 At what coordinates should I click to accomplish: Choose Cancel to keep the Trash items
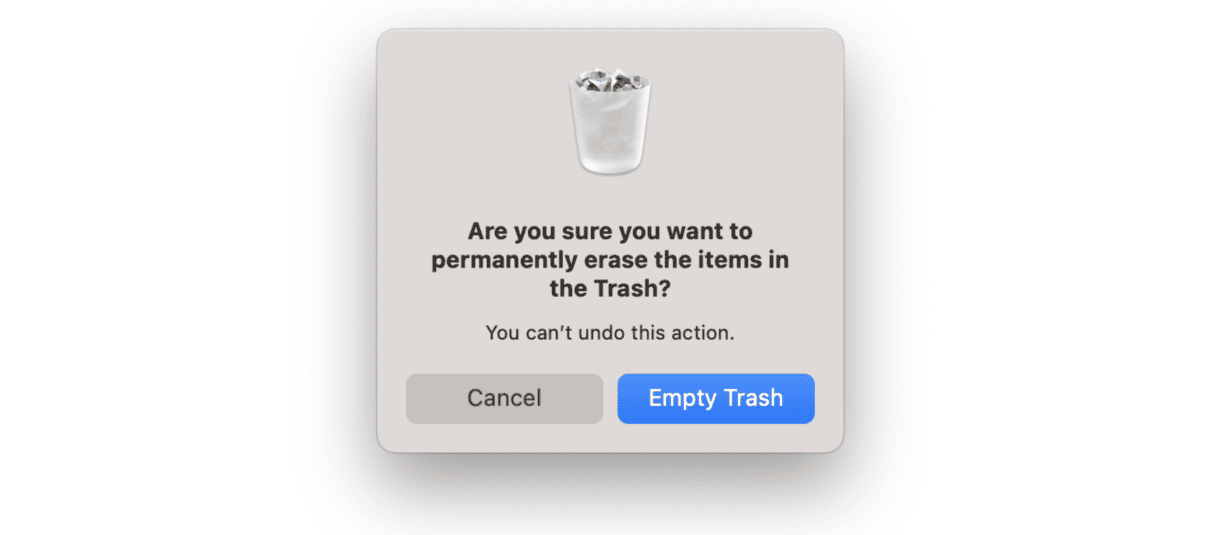tap(504, 398)
